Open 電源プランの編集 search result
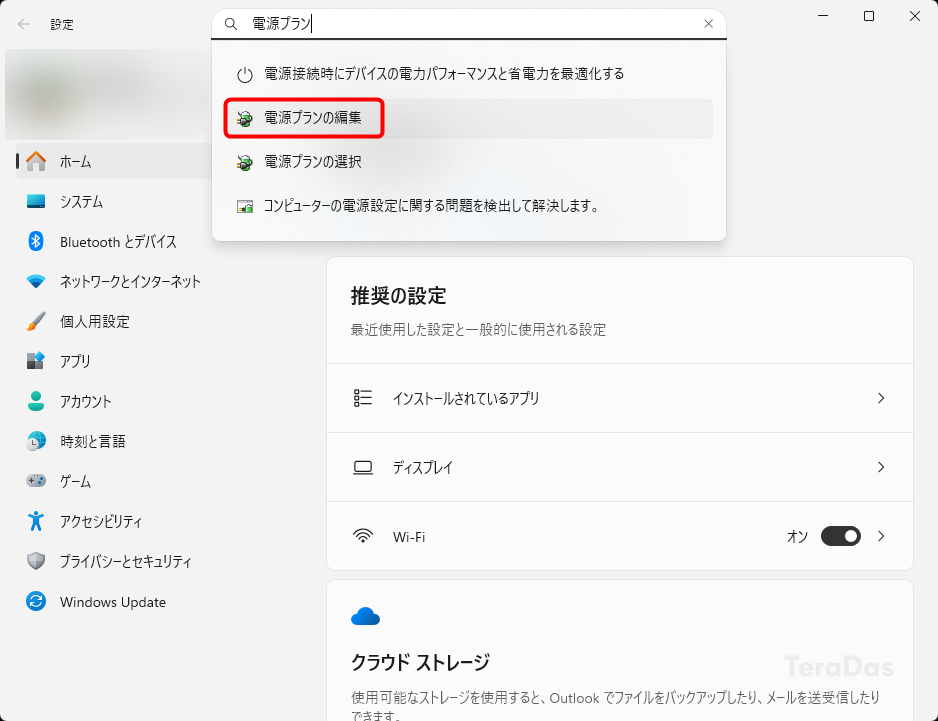938x721 pixels. [469, 118]
